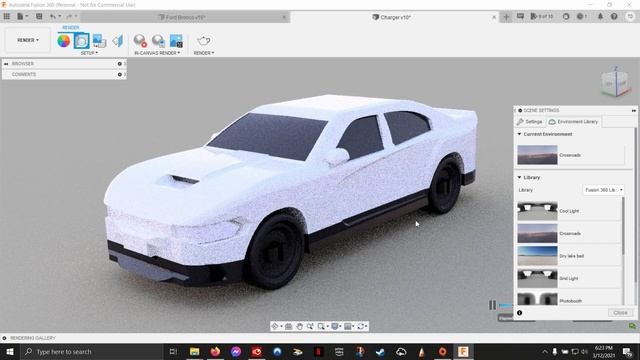Collapse the Library section

click(x=519, y=178)
